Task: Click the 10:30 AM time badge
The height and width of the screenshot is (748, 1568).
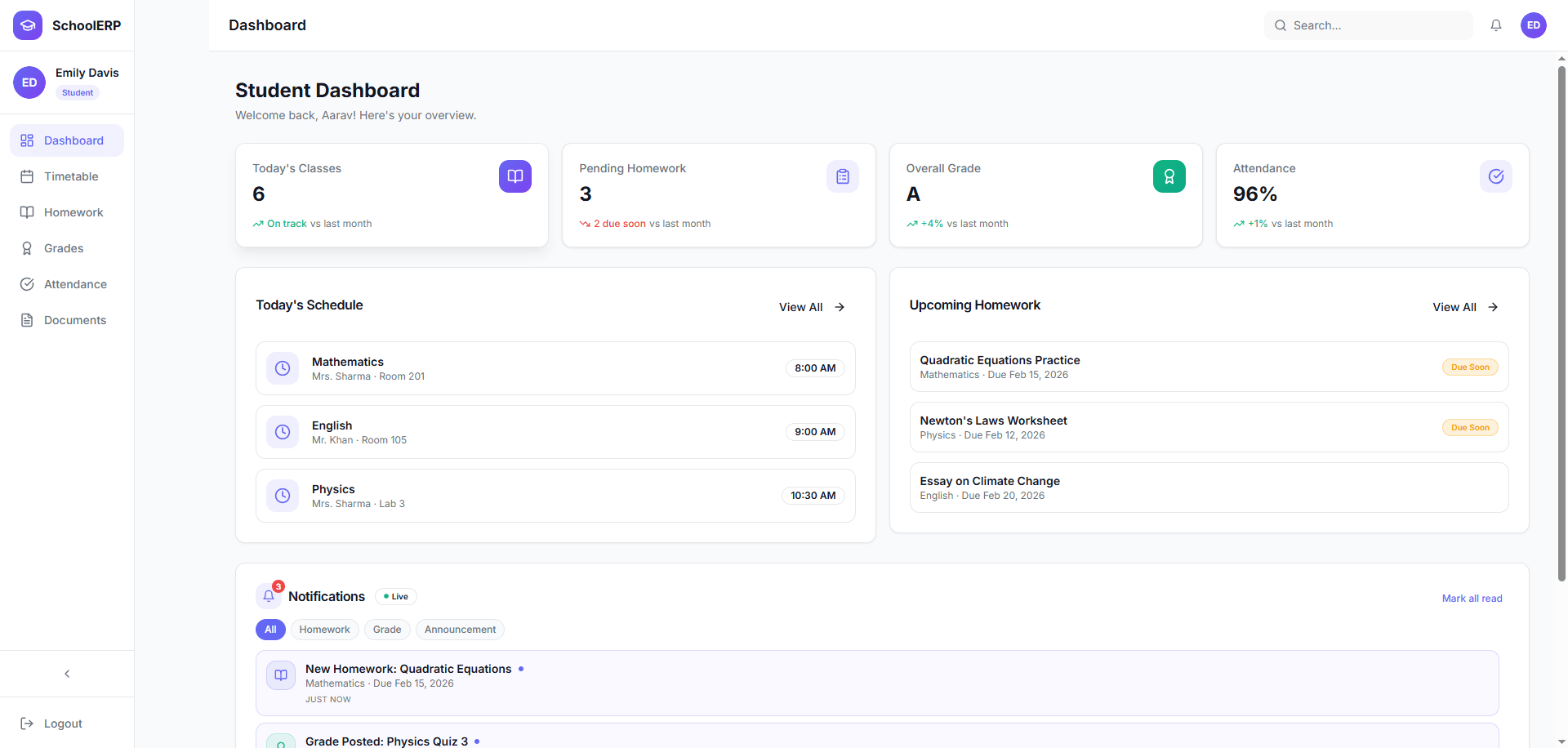Action: tap(813, 496)
